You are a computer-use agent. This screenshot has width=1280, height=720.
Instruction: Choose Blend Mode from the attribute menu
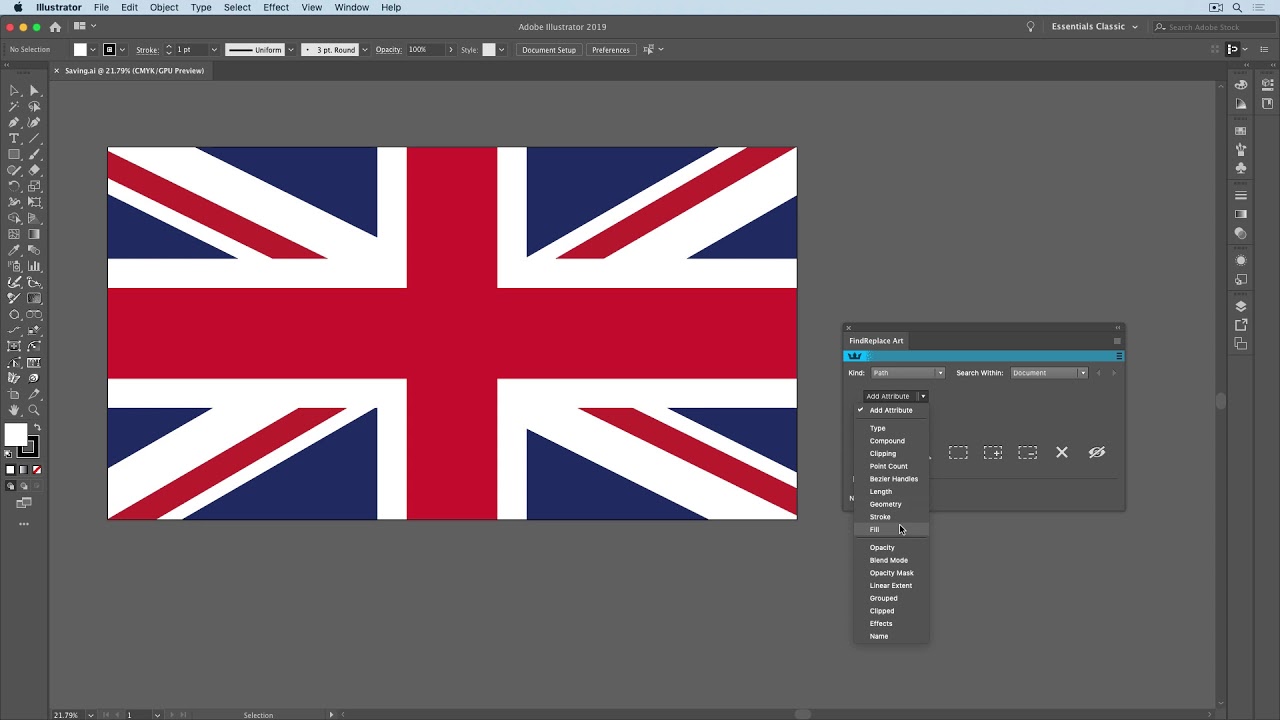click(x=891, y=560)
